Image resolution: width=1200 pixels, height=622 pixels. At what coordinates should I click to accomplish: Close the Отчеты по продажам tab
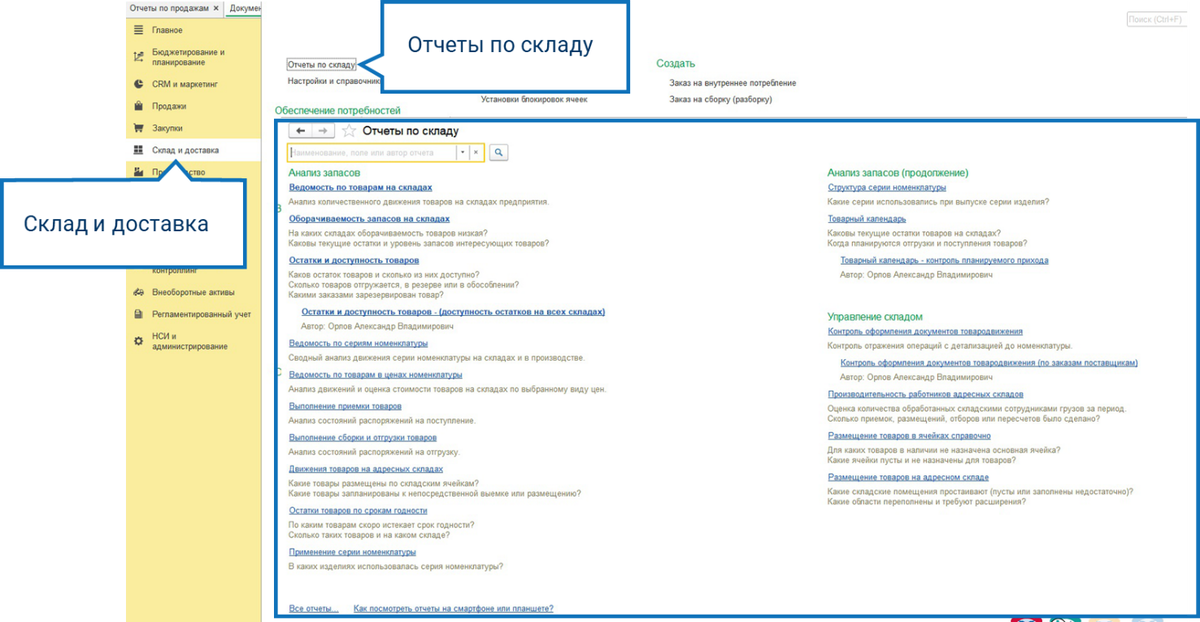216,7
